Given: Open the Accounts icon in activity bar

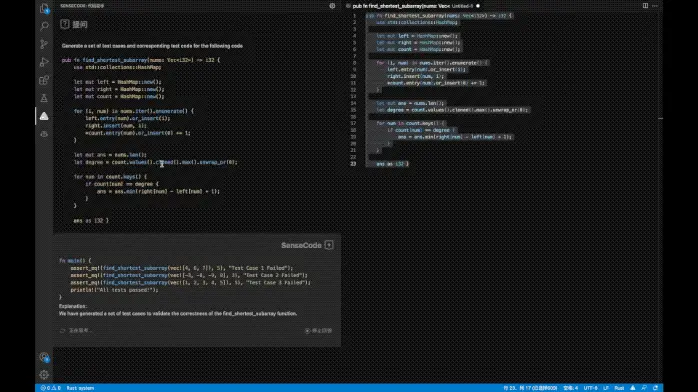Looking at the screenshot, I should (44, 357).
